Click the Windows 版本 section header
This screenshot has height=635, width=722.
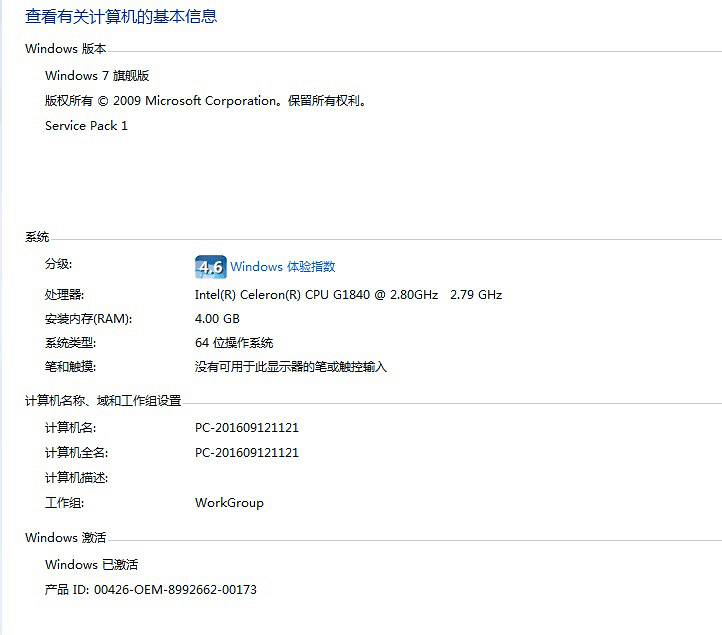click(65, 49)
